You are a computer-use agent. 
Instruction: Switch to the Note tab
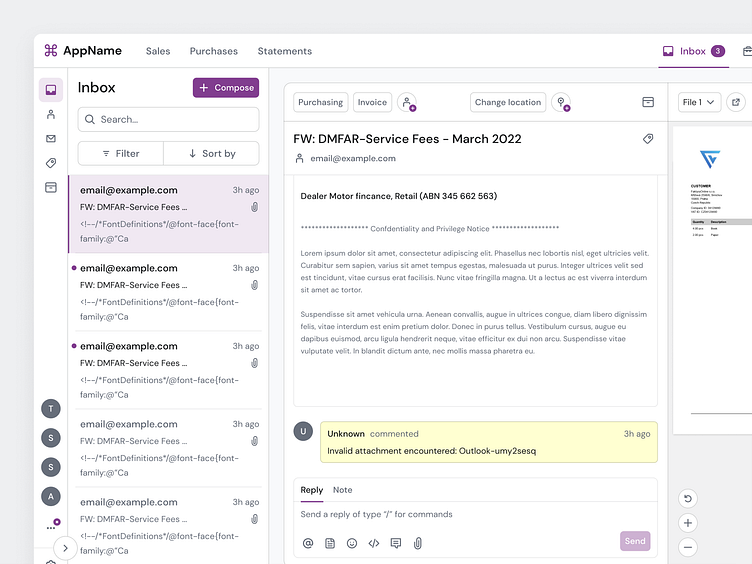pos(342,490)
